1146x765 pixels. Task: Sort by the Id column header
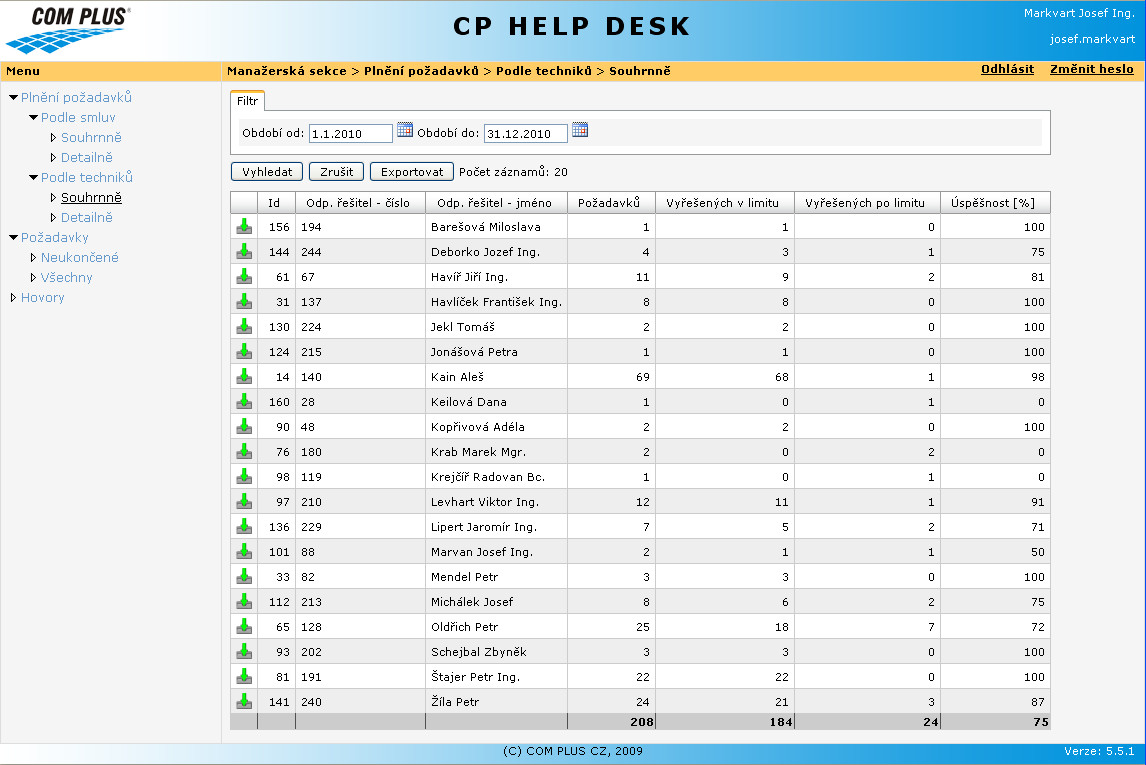pyautogui.click(x=276, y=202)
